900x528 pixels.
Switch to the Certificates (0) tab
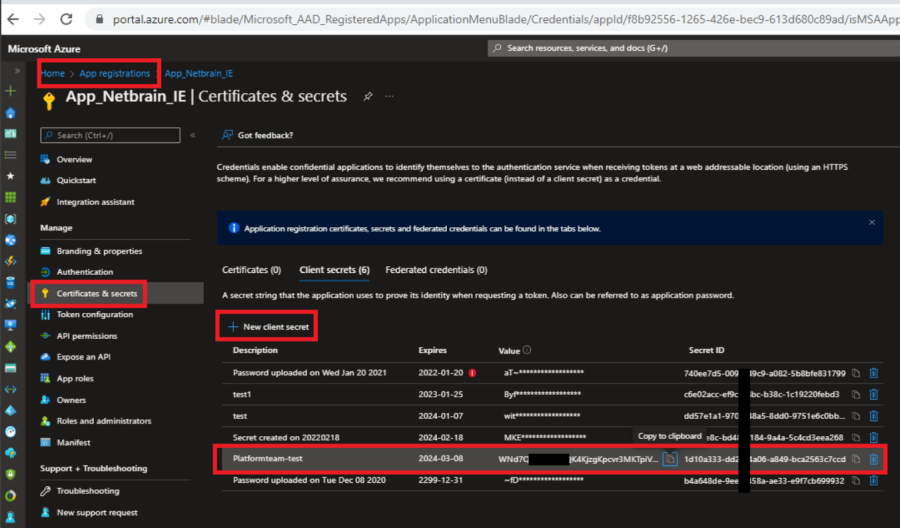point(251,270)
